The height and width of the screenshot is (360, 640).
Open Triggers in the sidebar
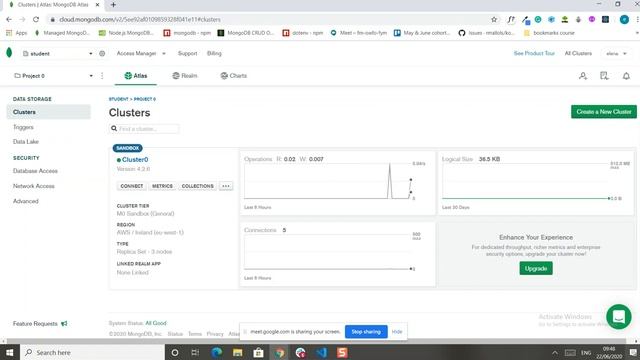[x=23, y=127]
